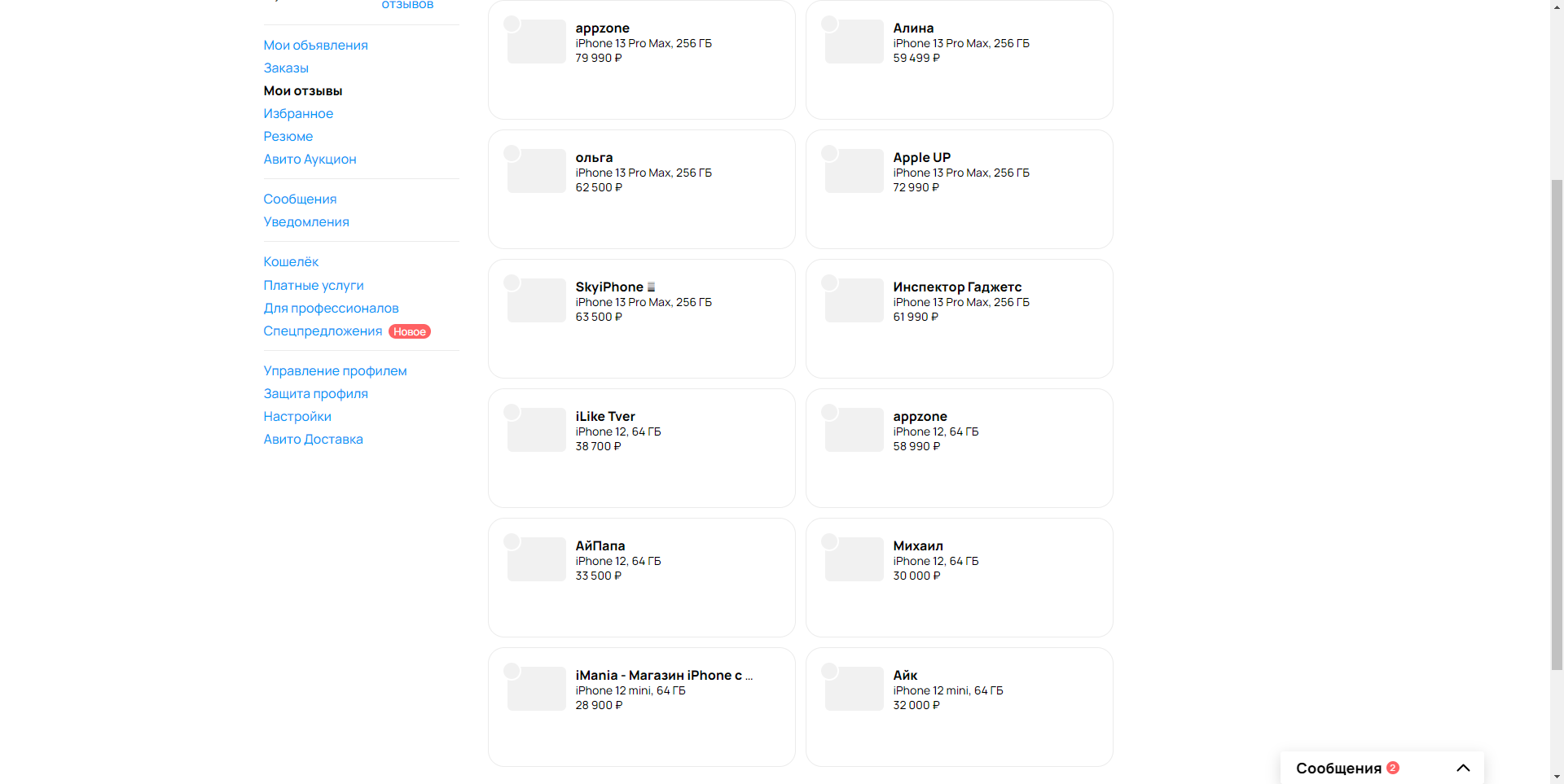Click the 58 990 ₽ price

(x=916, y=447)
